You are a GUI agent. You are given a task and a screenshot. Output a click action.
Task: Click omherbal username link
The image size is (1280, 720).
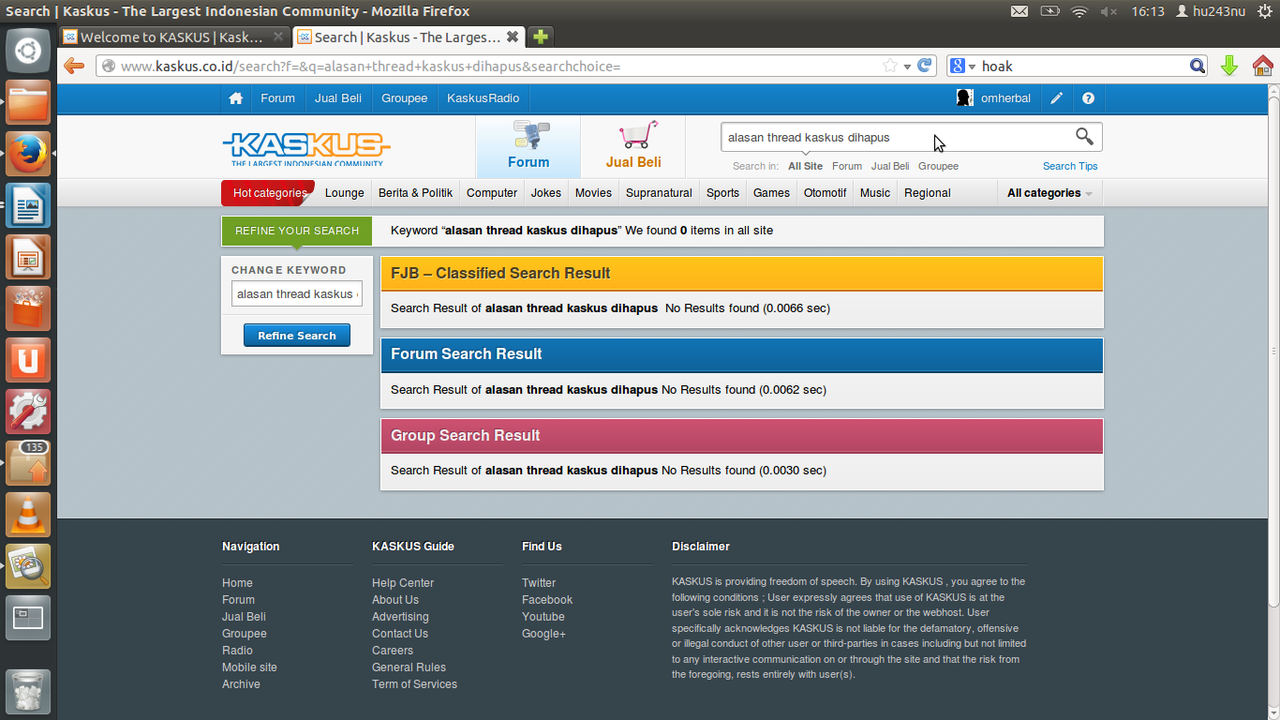tap(1006, 98)
